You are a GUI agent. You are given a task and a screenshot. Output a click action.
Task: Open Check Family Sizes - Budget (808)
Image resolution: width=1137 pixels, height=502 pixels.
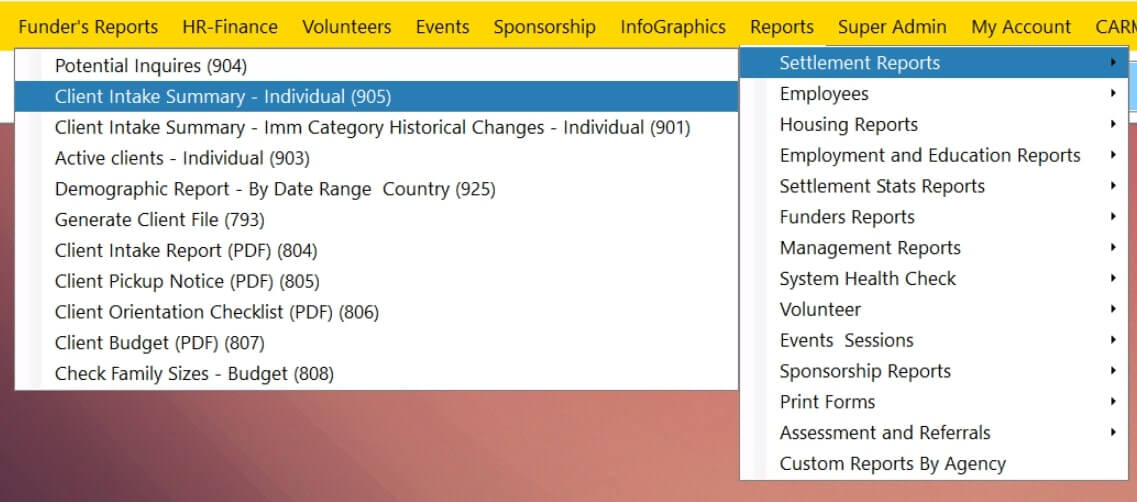(x=194, y=374)
